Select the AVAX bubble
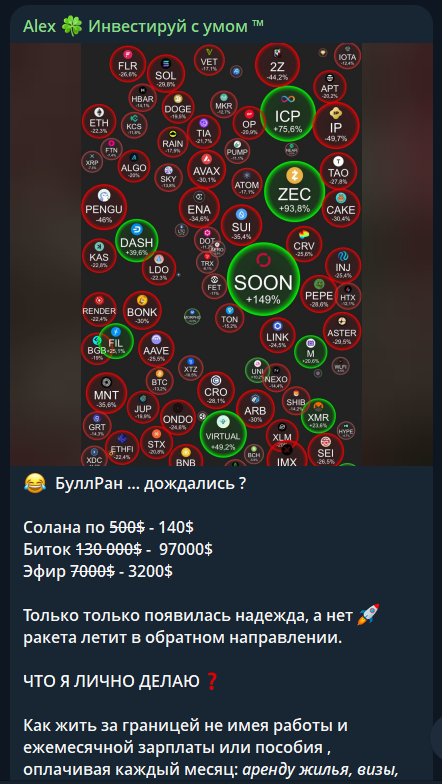 (206, 169)
